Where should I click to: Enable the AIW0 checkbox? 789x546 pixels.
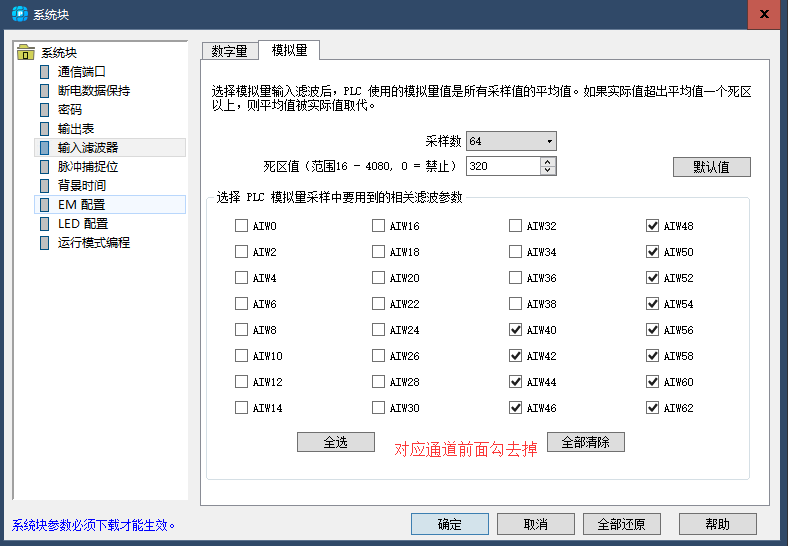click(242, 225)
